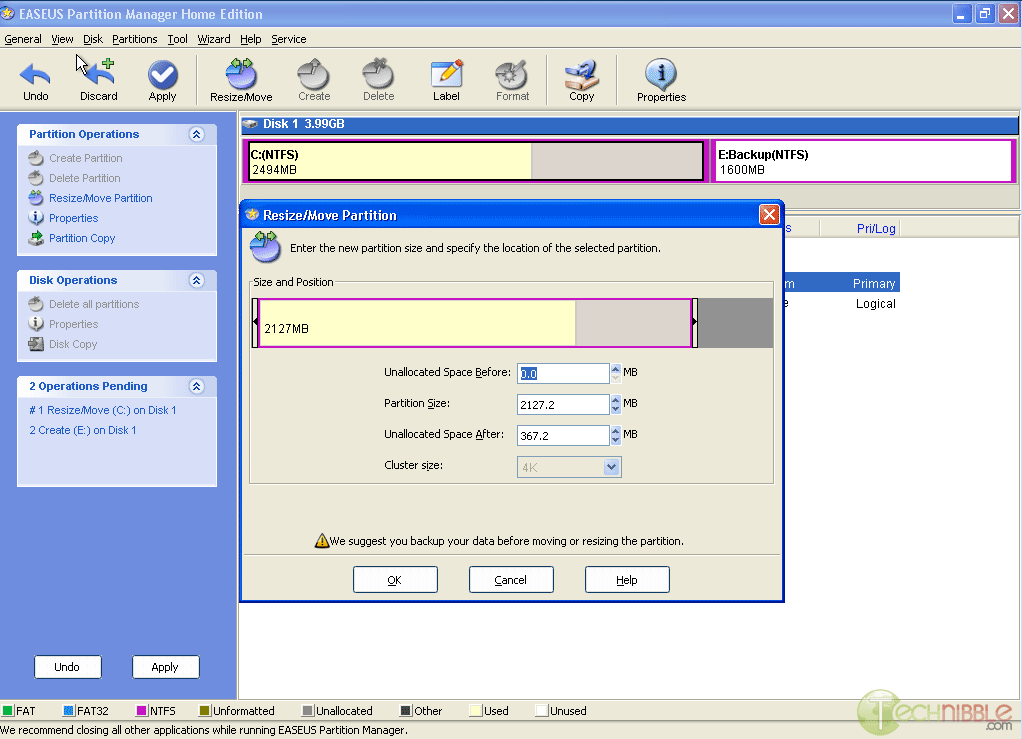Open the Properties toolbar icon
Viewport: 1022px width, 739px height.
coord(661,80)
